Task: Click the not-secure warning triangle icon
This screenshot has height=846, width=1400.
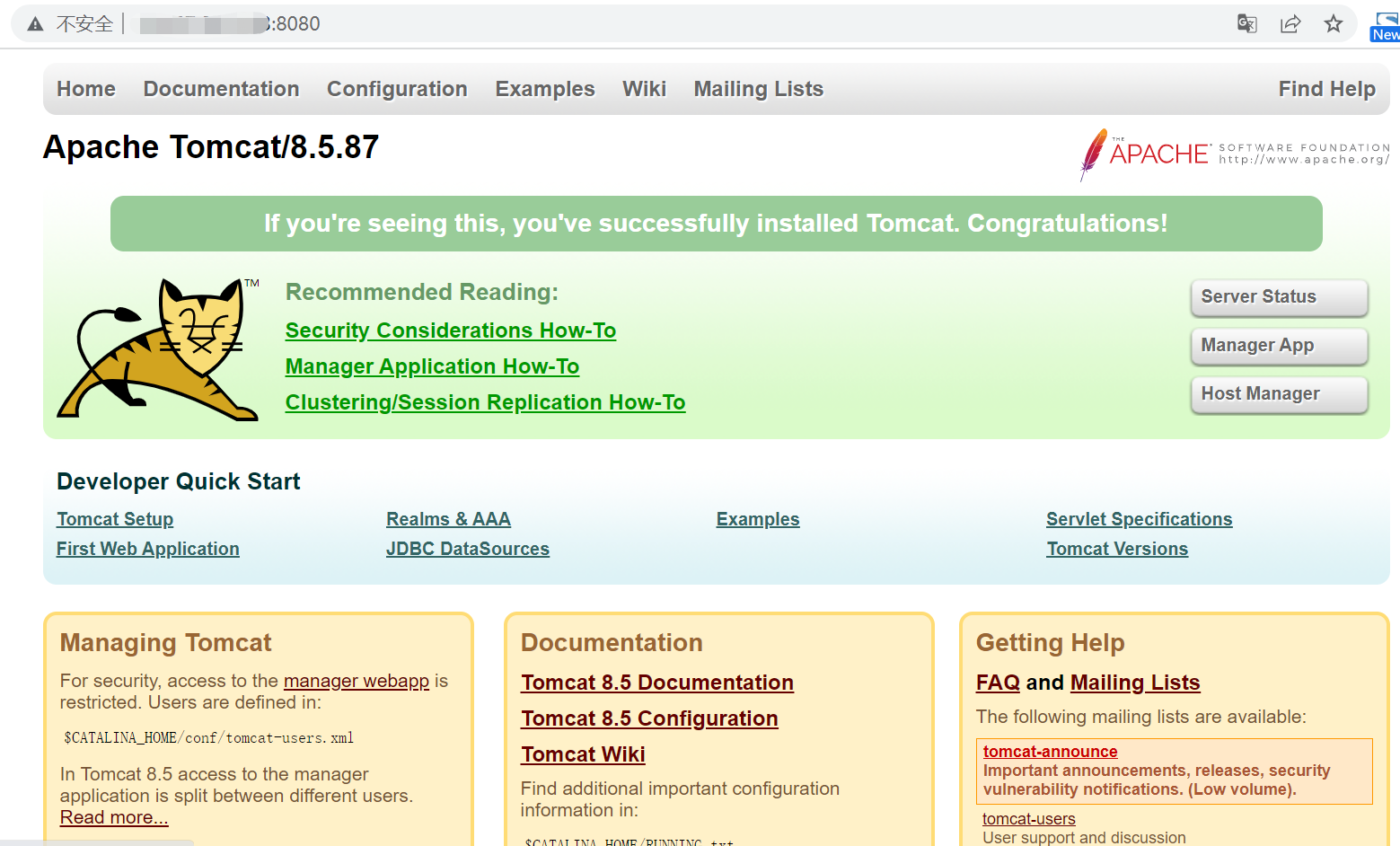Action: (x=35, y=24)
